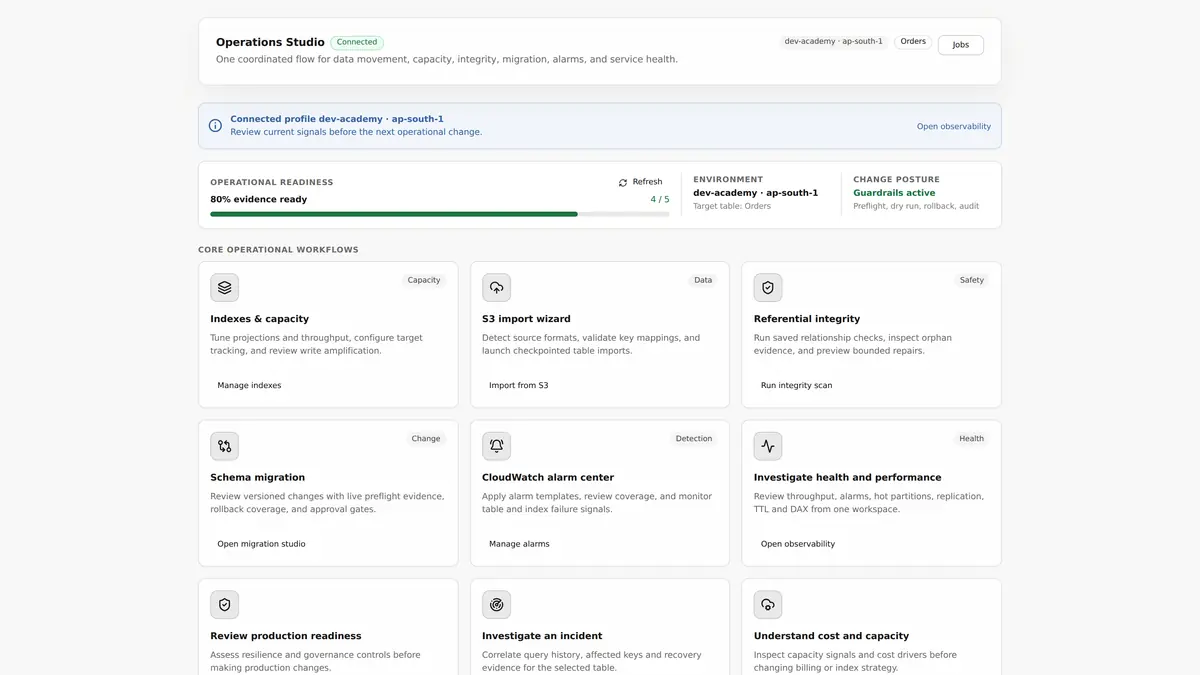Click the Operations Studio heading
The height and width of the screenshot is (675, 1200).
point(270,42)
